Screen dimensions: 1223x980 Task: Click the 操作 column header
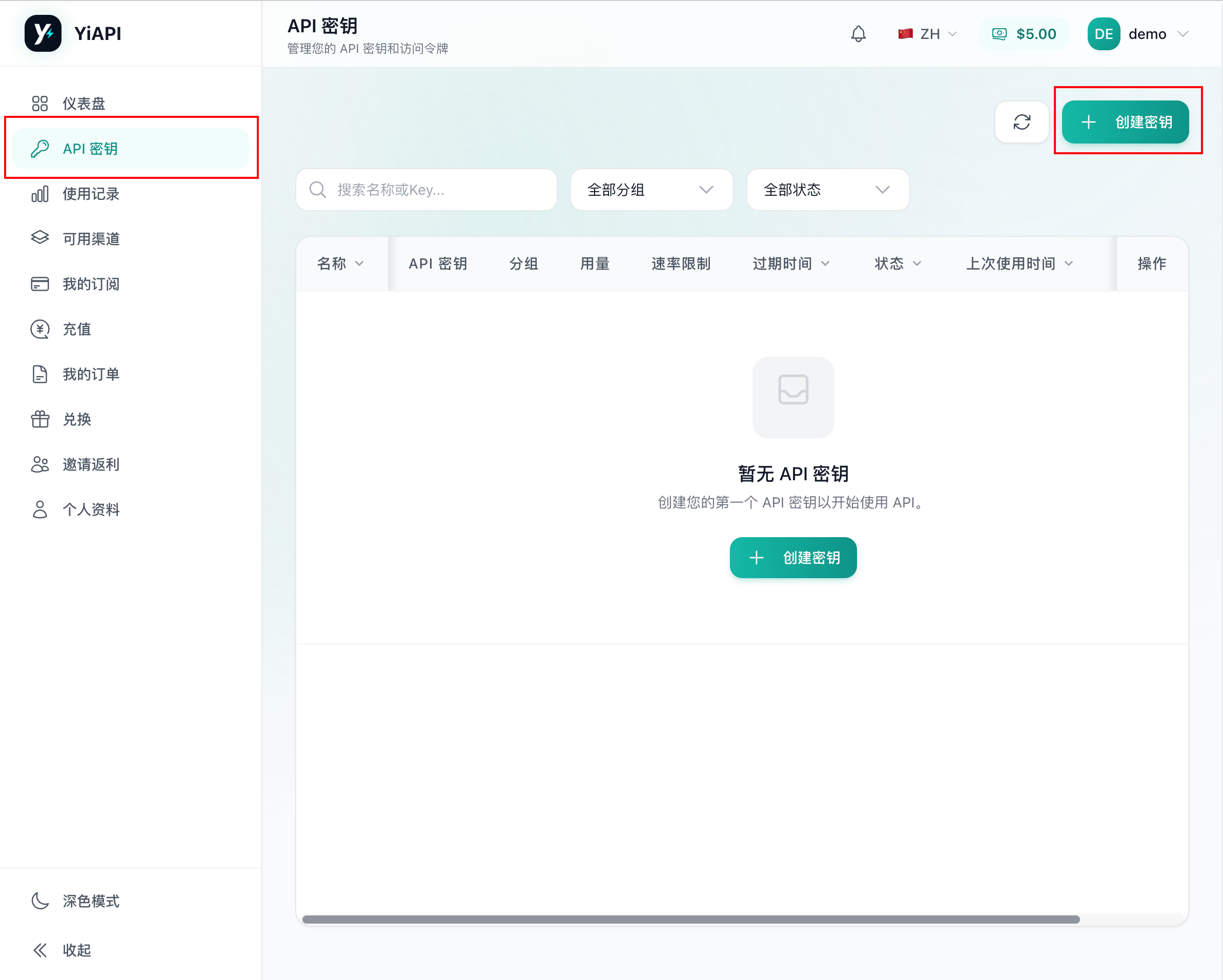pos(1152,263)
